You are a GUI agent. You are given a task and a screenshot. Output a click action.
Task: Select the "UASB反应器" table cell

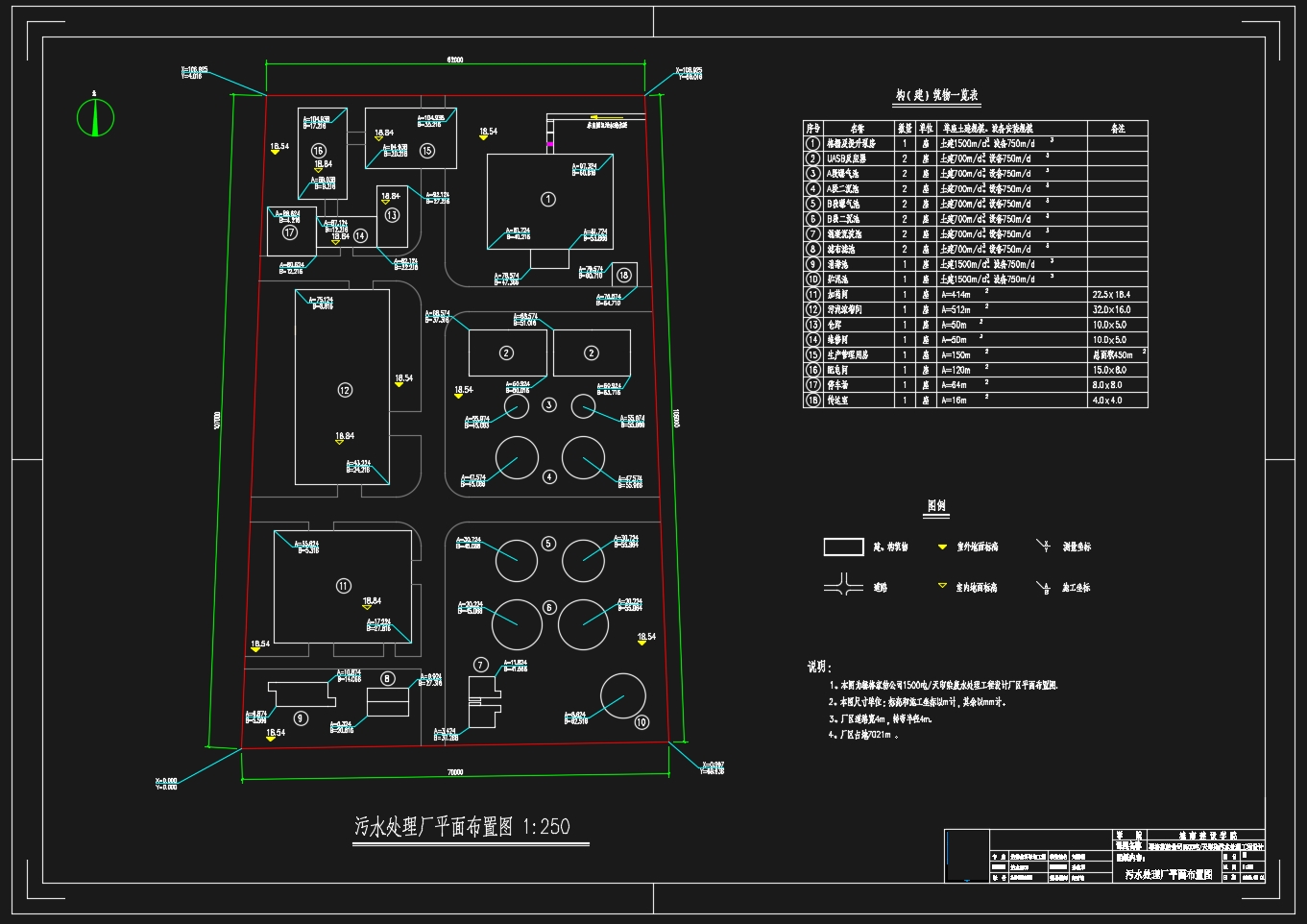[x=860, y=158]
